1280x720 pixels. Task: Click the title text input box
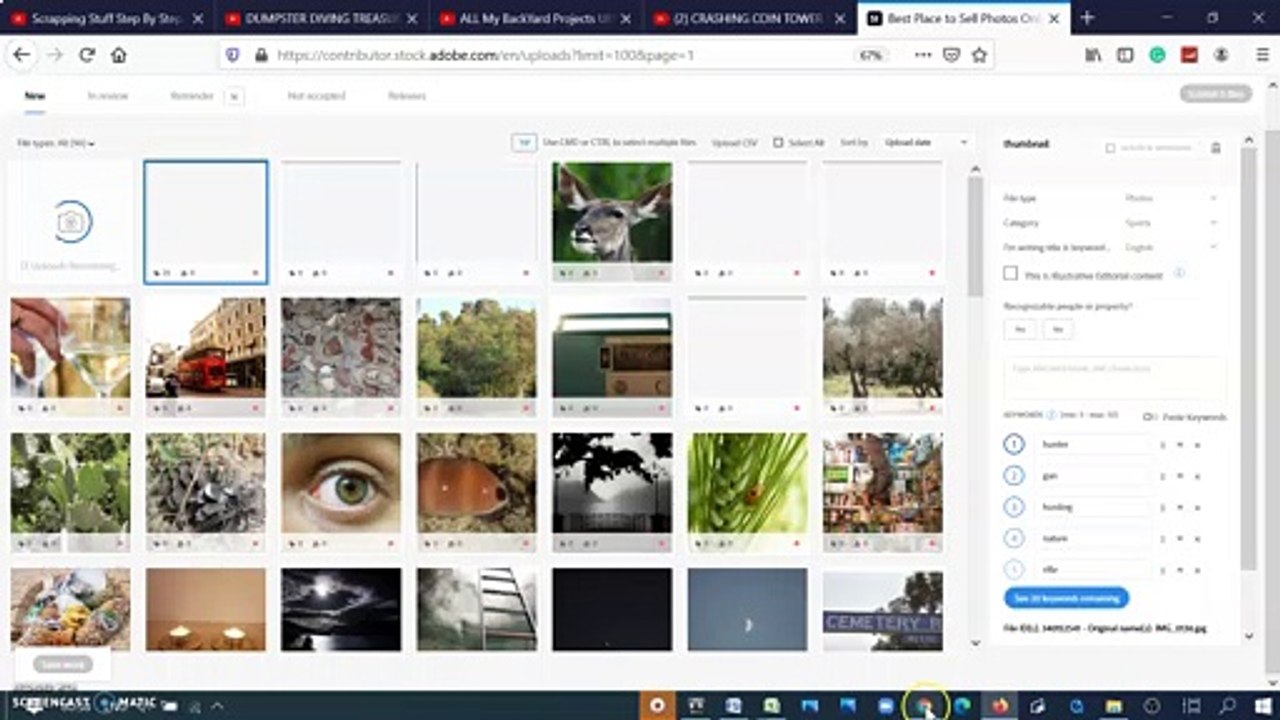[x=1114, y=380]
